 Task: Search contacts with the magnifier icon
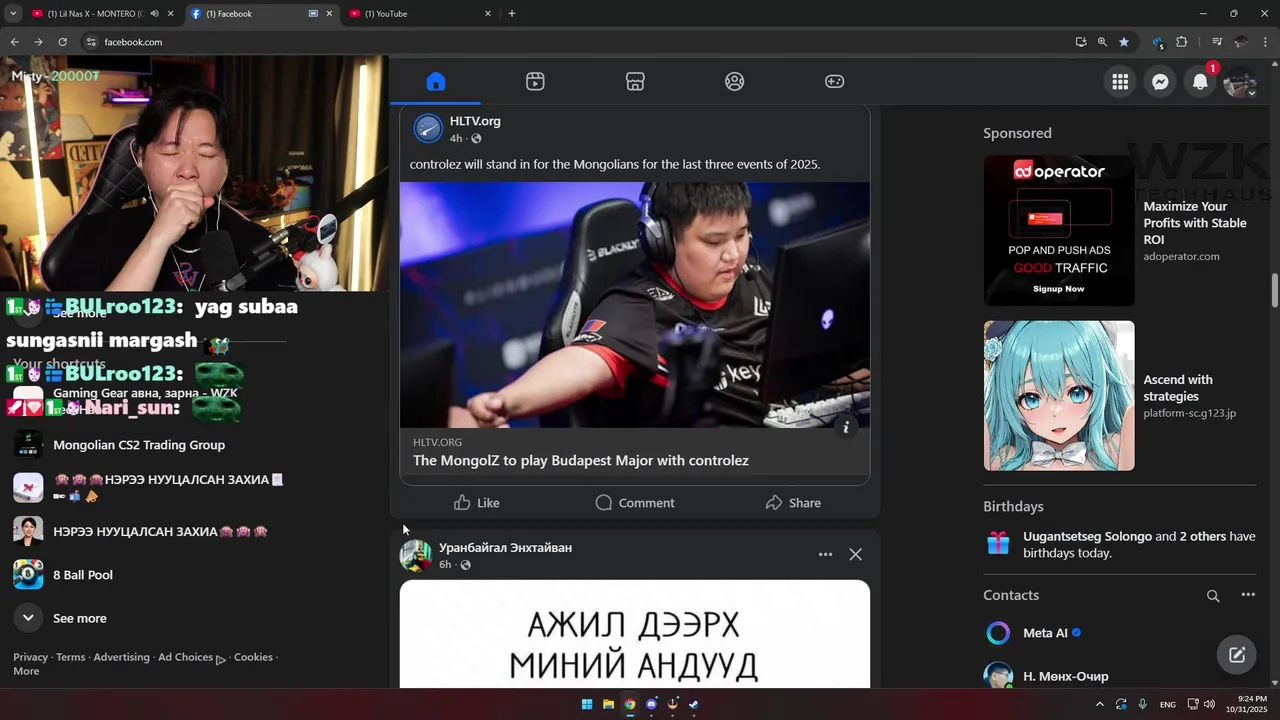[x=1213, y=596]
